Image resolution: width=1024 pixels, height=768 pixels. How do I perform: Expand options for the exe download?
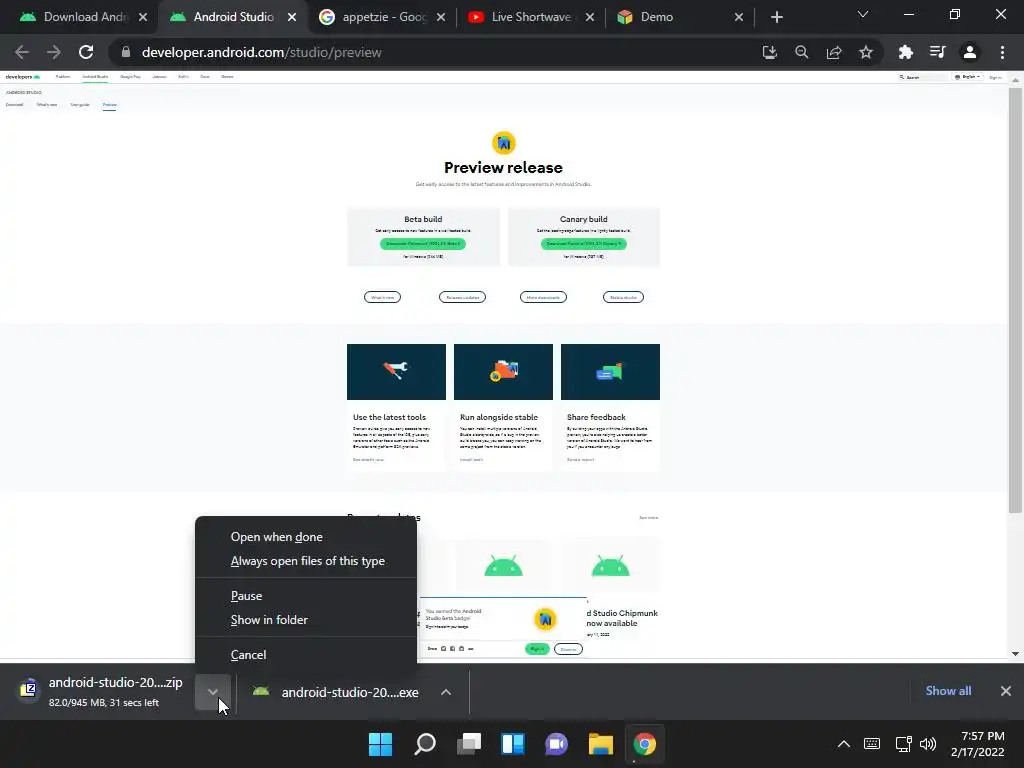click(x=446, y=692)
